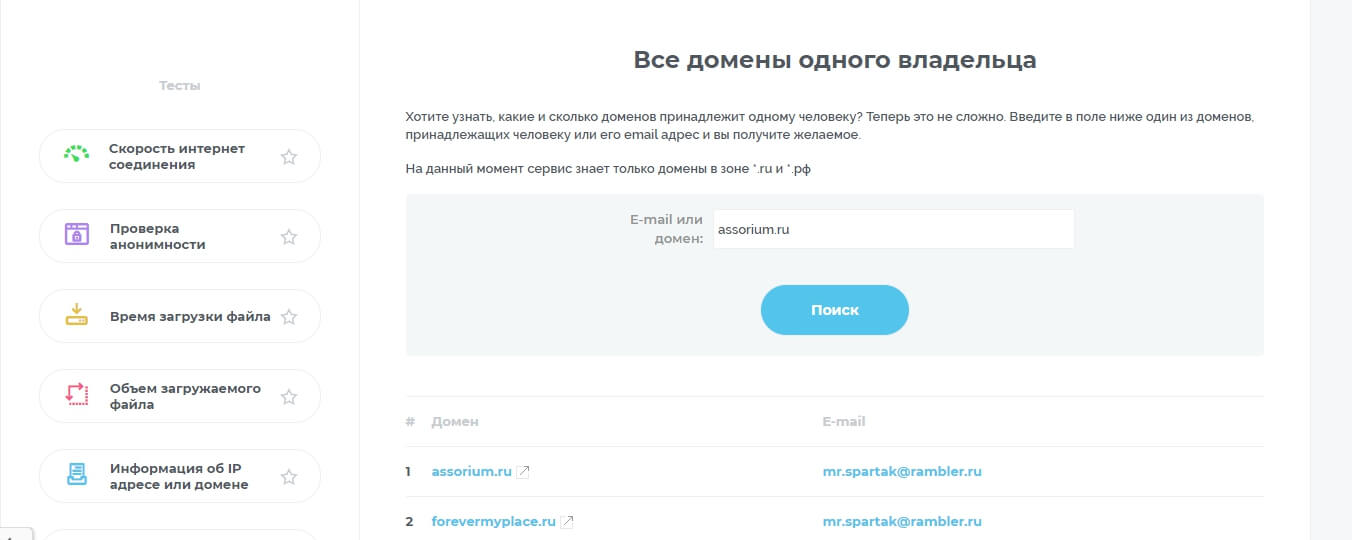
Task: Open external link icon next to assorium.ru
Action: pyautogui.click(x=523, y=471)
